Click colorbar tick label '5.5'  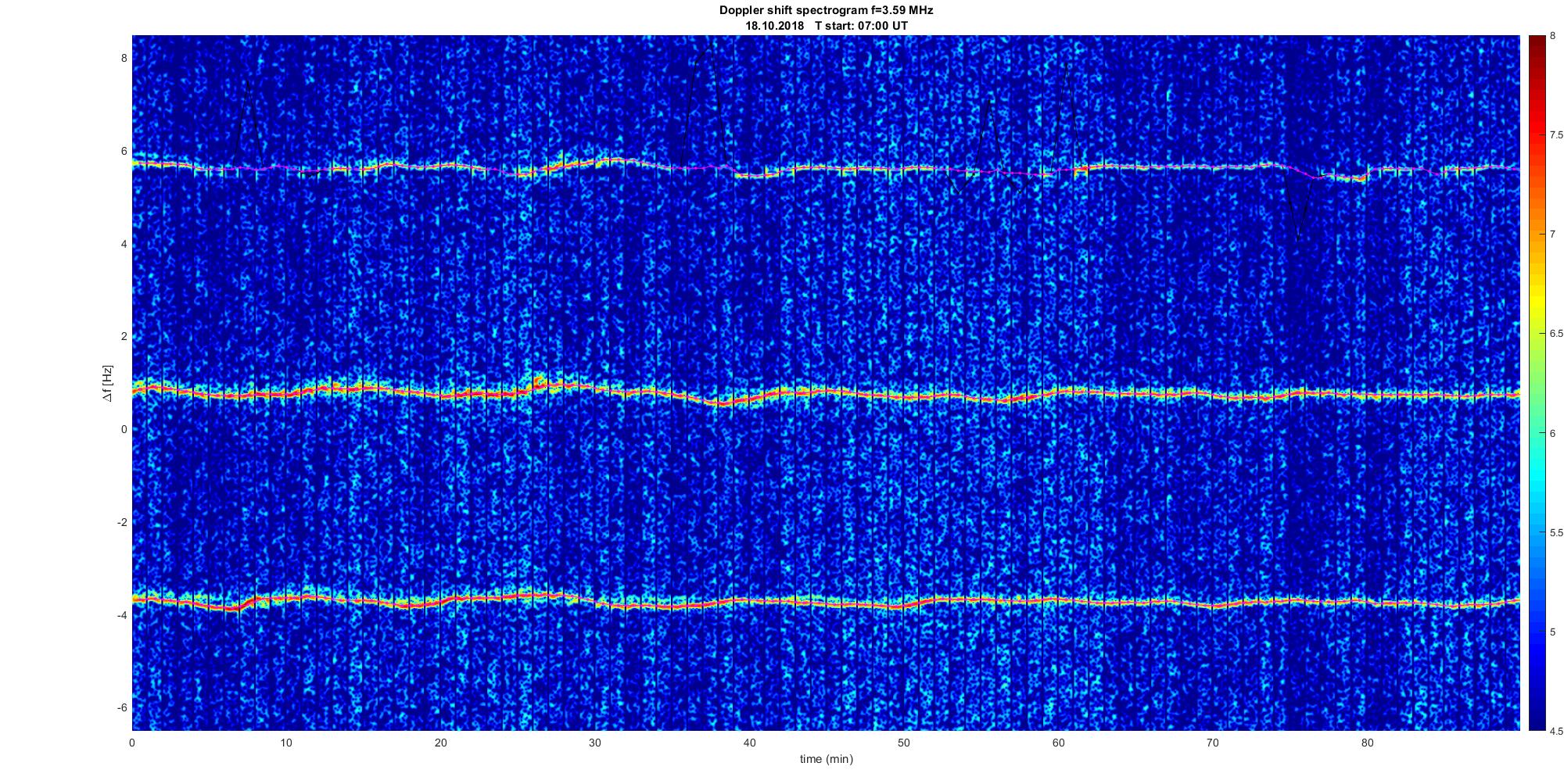1557,533
